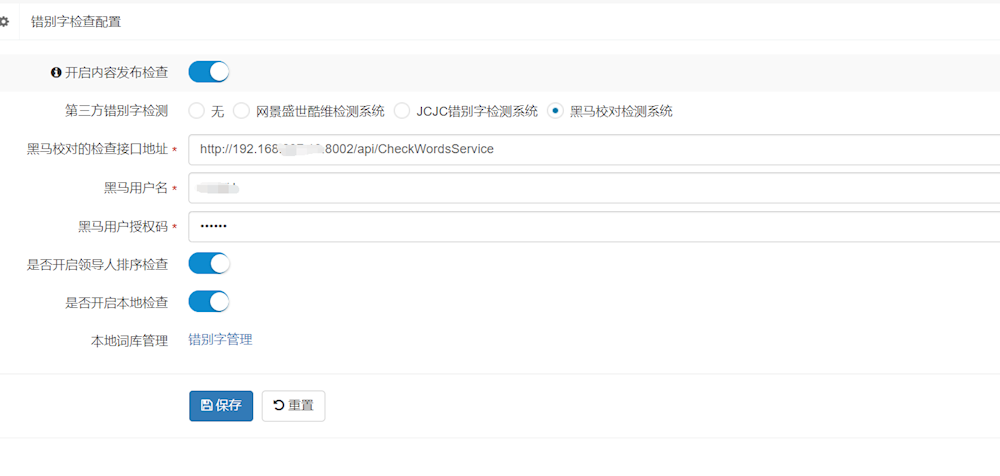Choose 网景盛世酷维检测系统 radio option
Viewport: 1000px width, 476px height.
point(242,111)
